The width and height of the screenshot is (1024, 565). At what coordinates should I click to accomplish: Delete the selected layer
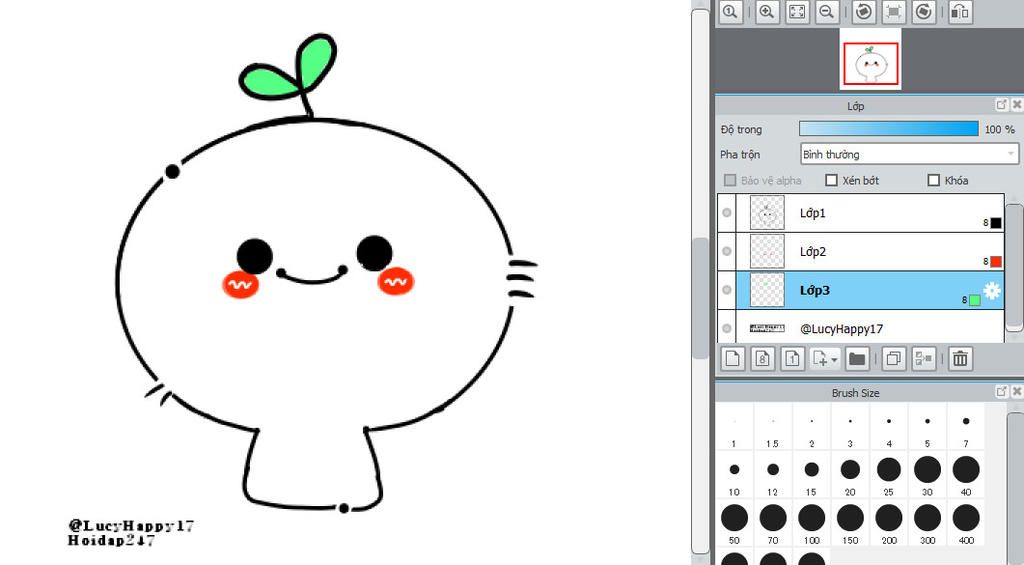pos(960,358)
